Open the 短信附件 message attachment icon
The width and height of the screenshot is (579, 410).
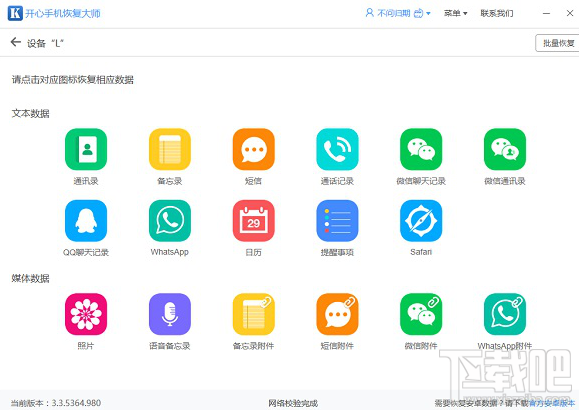click(337, 314)
